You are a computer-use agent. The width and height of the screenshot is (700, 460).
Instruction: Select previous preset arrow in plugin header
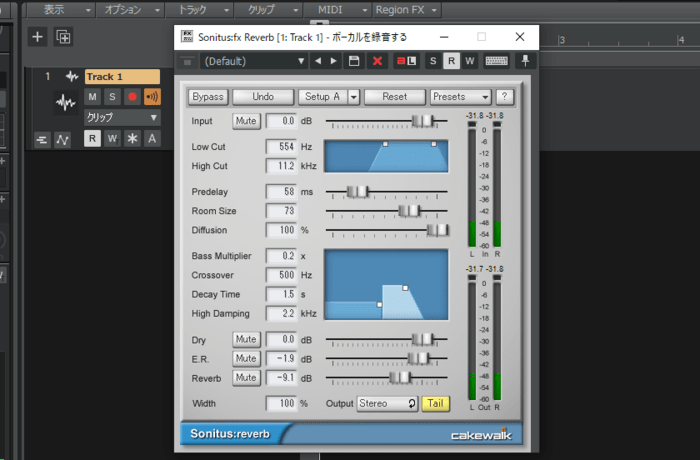pos(318,61)
